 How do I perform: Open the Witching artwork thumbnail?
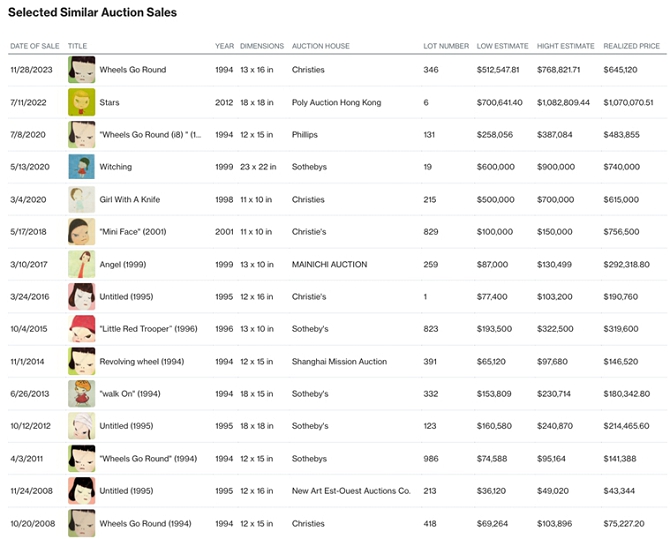click(81, 167)
